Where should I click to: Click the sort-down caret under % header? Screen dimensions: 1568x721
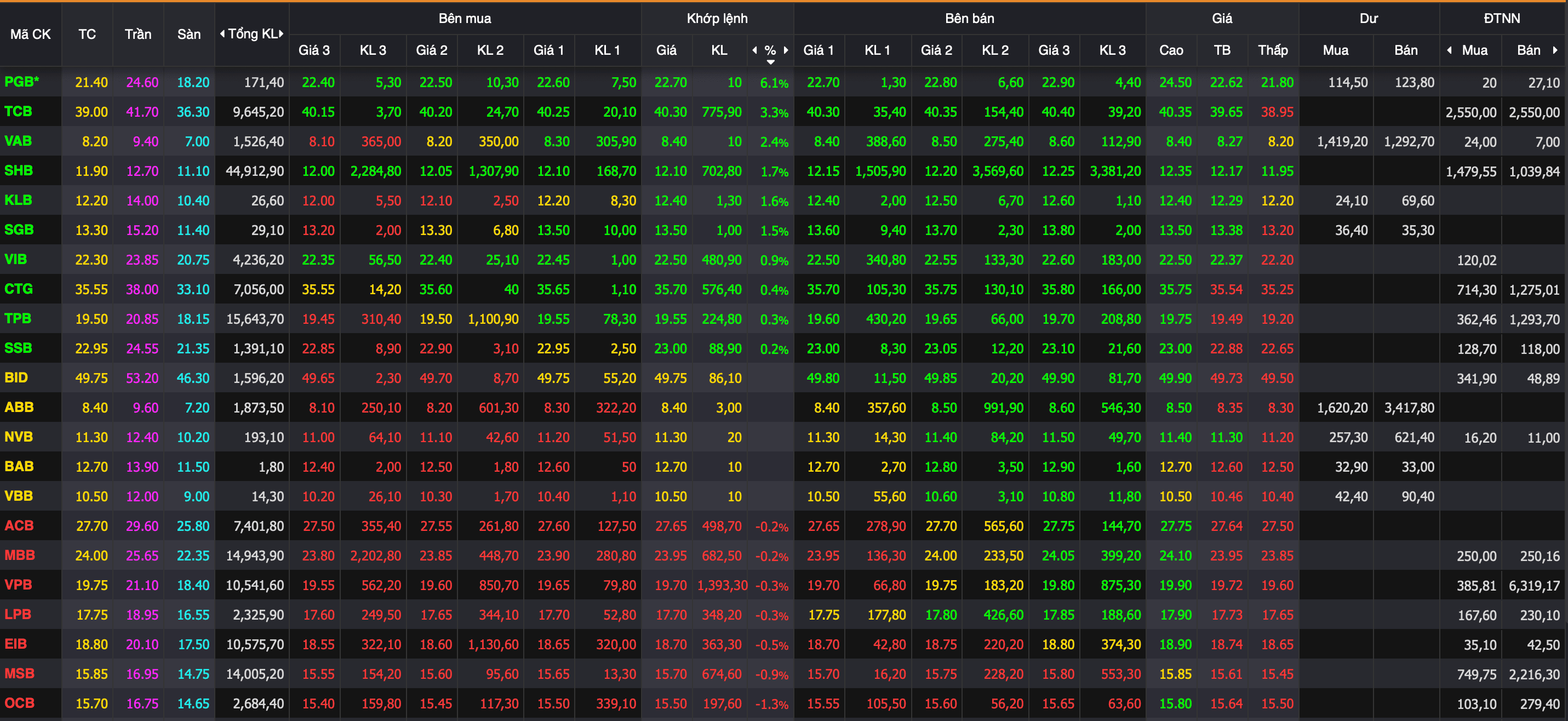point(771,62)
